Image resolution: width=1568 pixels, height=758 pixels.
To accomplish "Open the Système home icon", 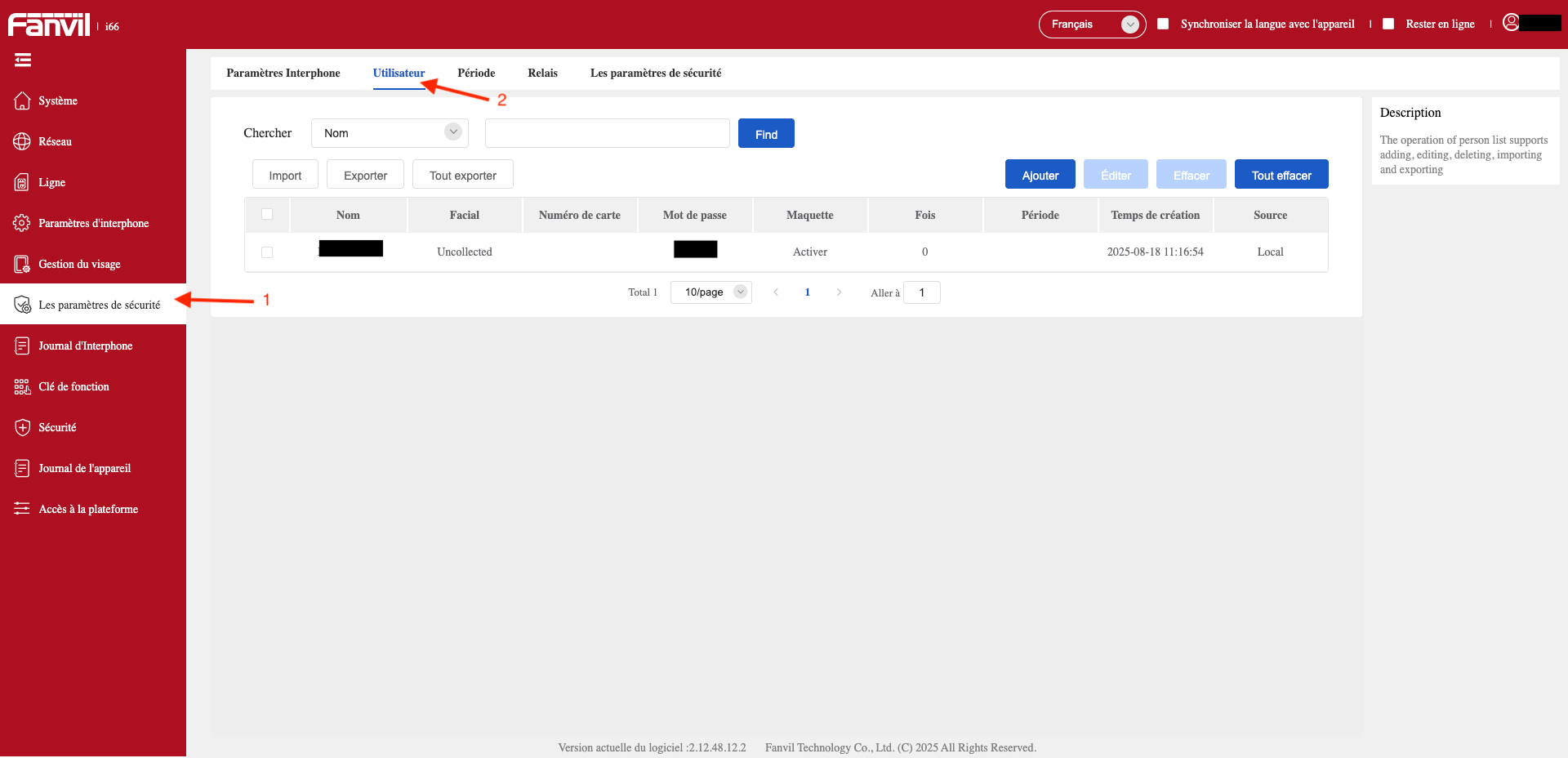I will (x=22, y=100).
